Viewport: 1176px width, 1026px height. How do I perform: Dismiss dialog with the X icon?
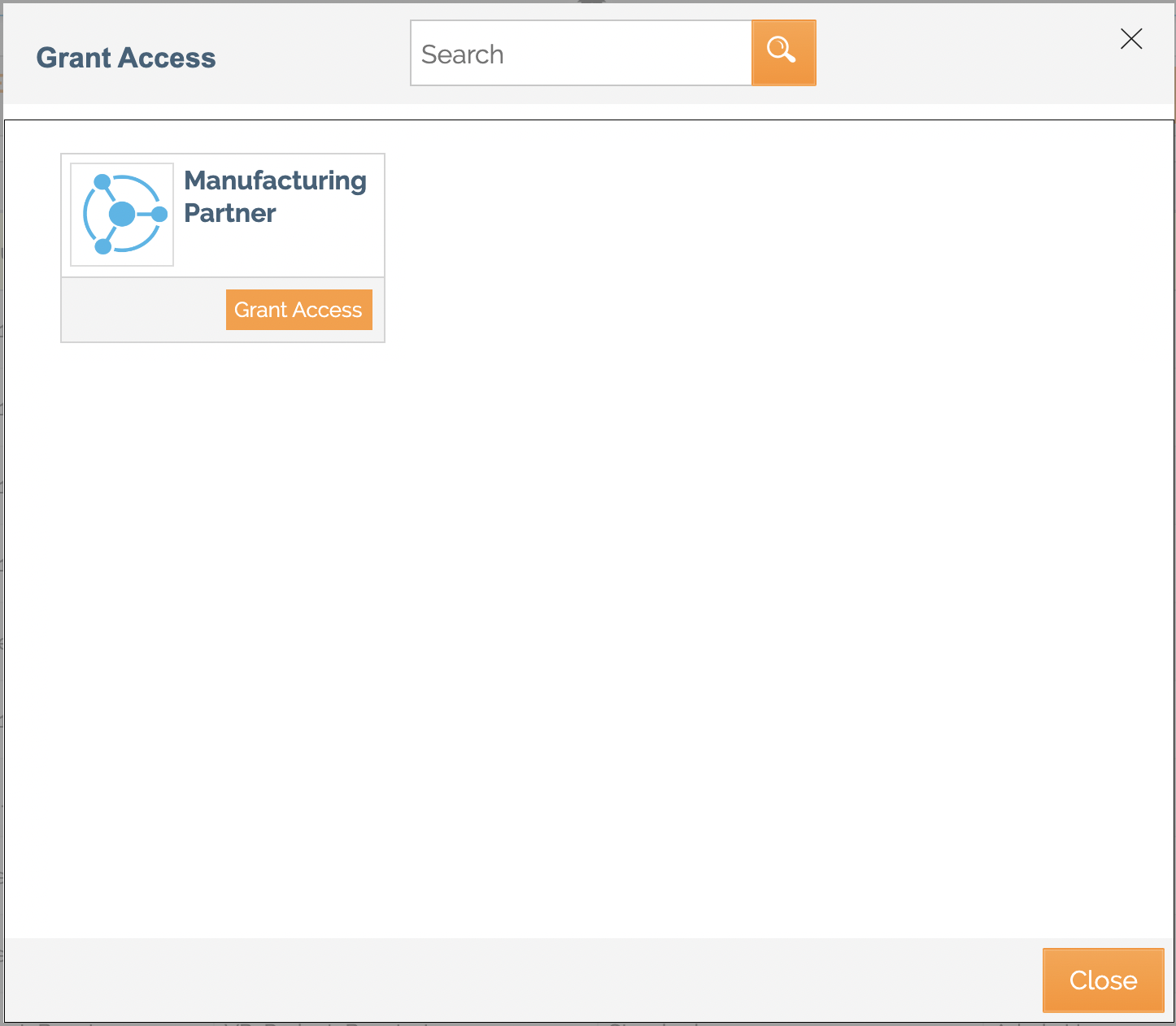1131,38
